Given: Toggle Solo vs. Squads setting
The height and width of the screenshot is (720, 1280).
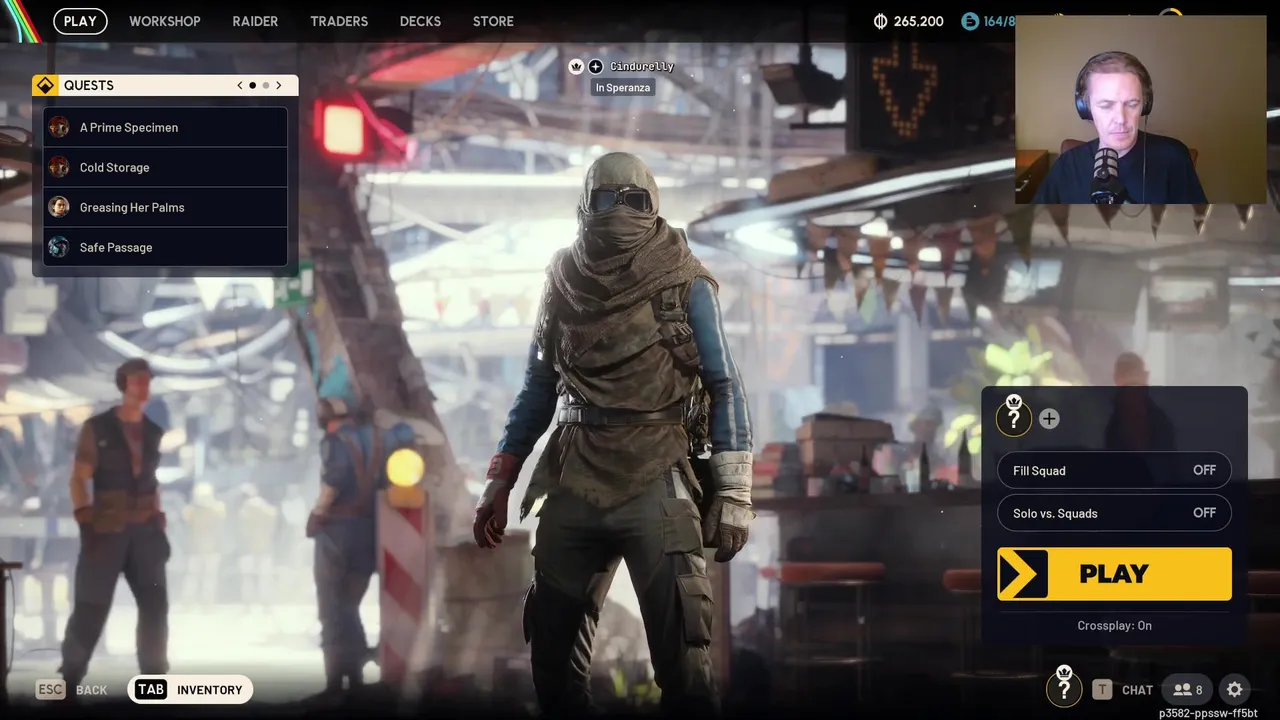Looking at the screenshot, I should pos(1114,513).
